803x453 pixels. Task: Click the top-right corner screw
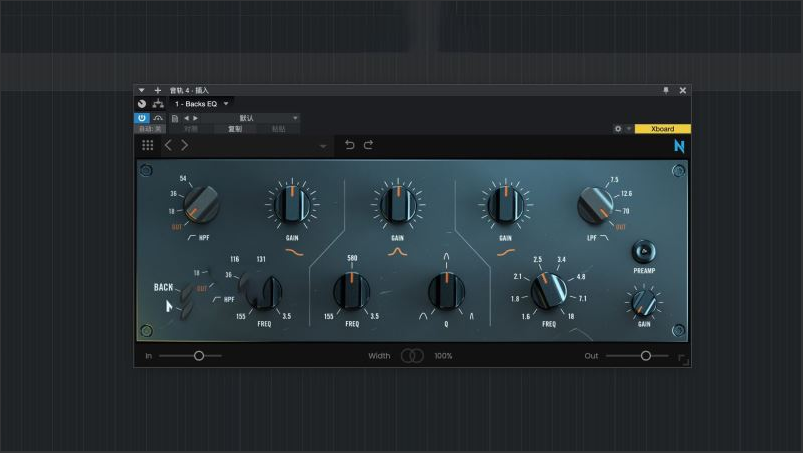[x=679, y=170]
